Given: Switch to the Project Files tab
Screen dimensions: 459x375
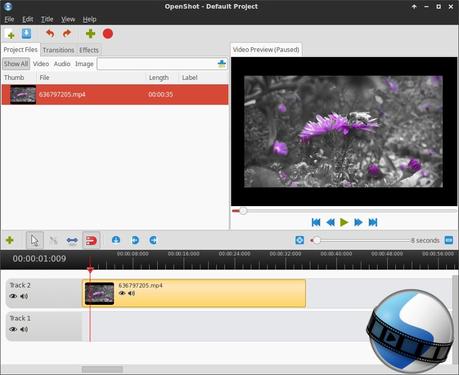Looking at the screenshot, I should tap(20, 50).
